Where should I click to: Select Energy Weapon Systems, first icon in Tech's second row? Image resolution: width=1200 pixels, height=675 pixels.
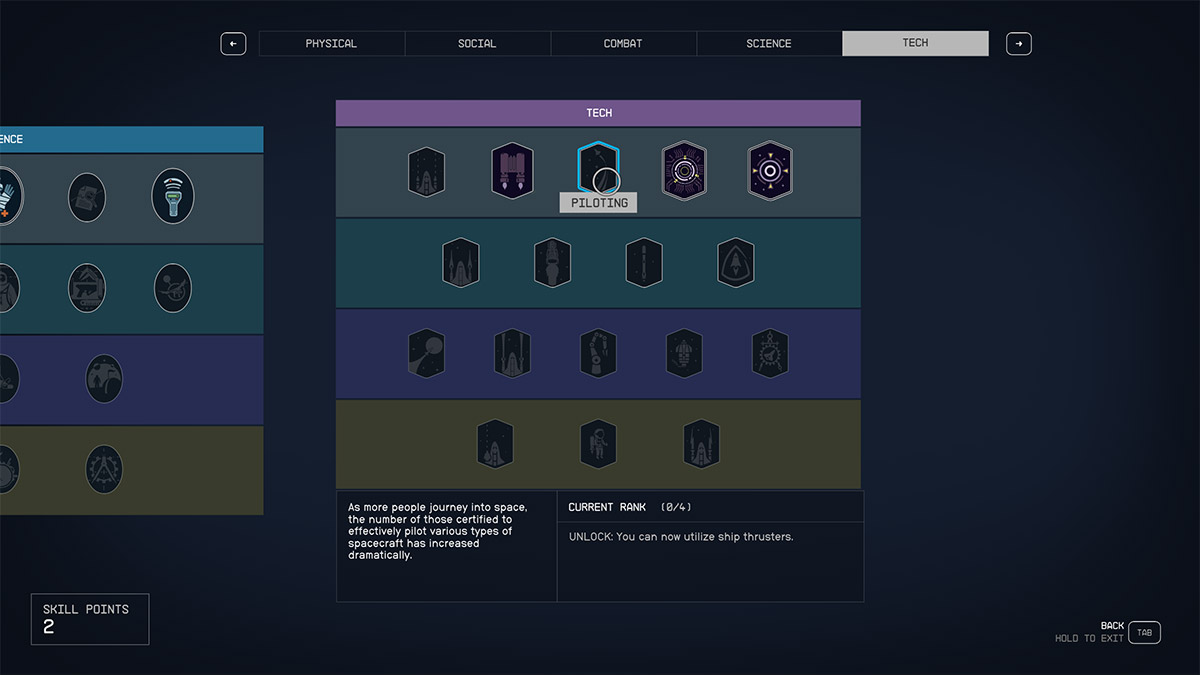461,263
